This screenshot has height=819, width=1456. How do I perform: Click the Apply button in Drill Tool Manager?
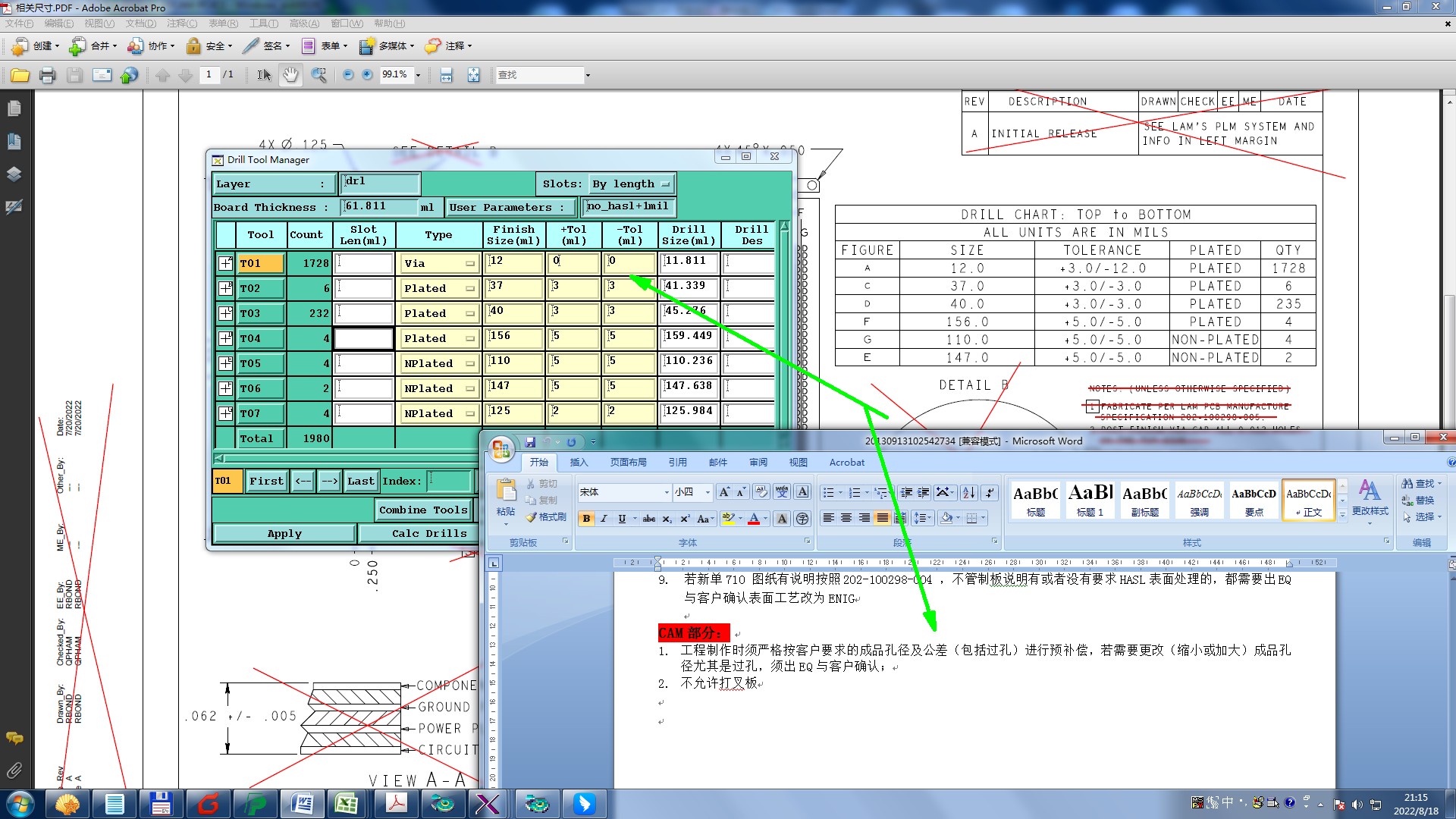(284, 533)
